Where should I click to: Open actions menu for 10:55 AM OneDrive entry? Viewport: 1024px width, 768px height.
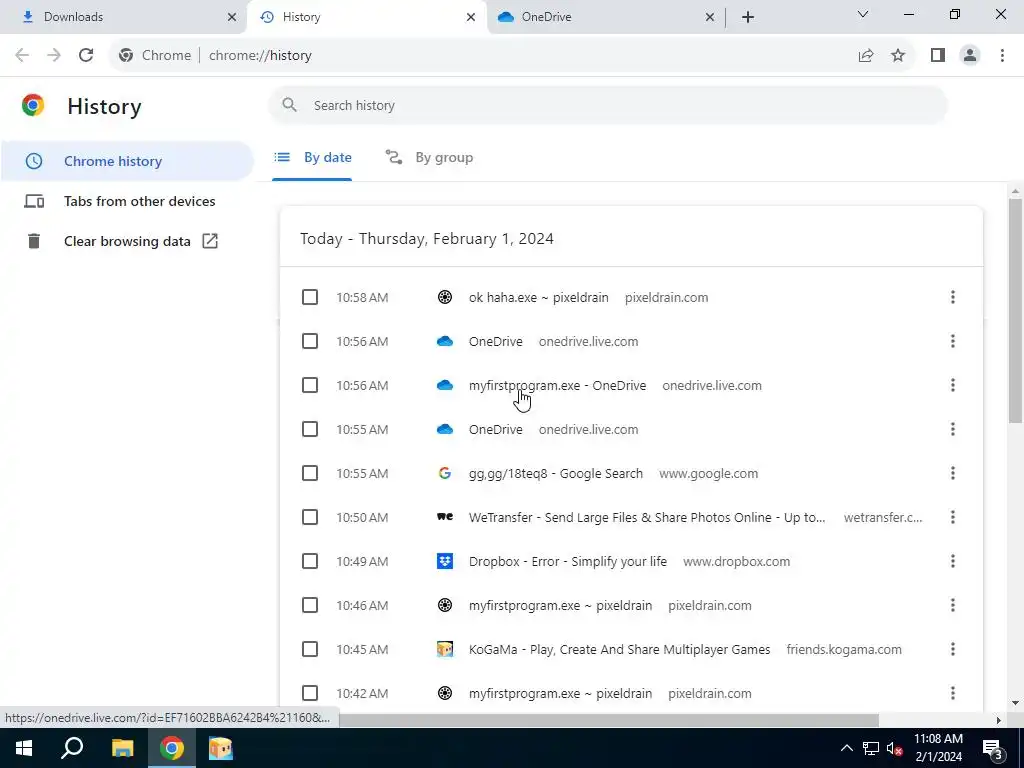953,429
